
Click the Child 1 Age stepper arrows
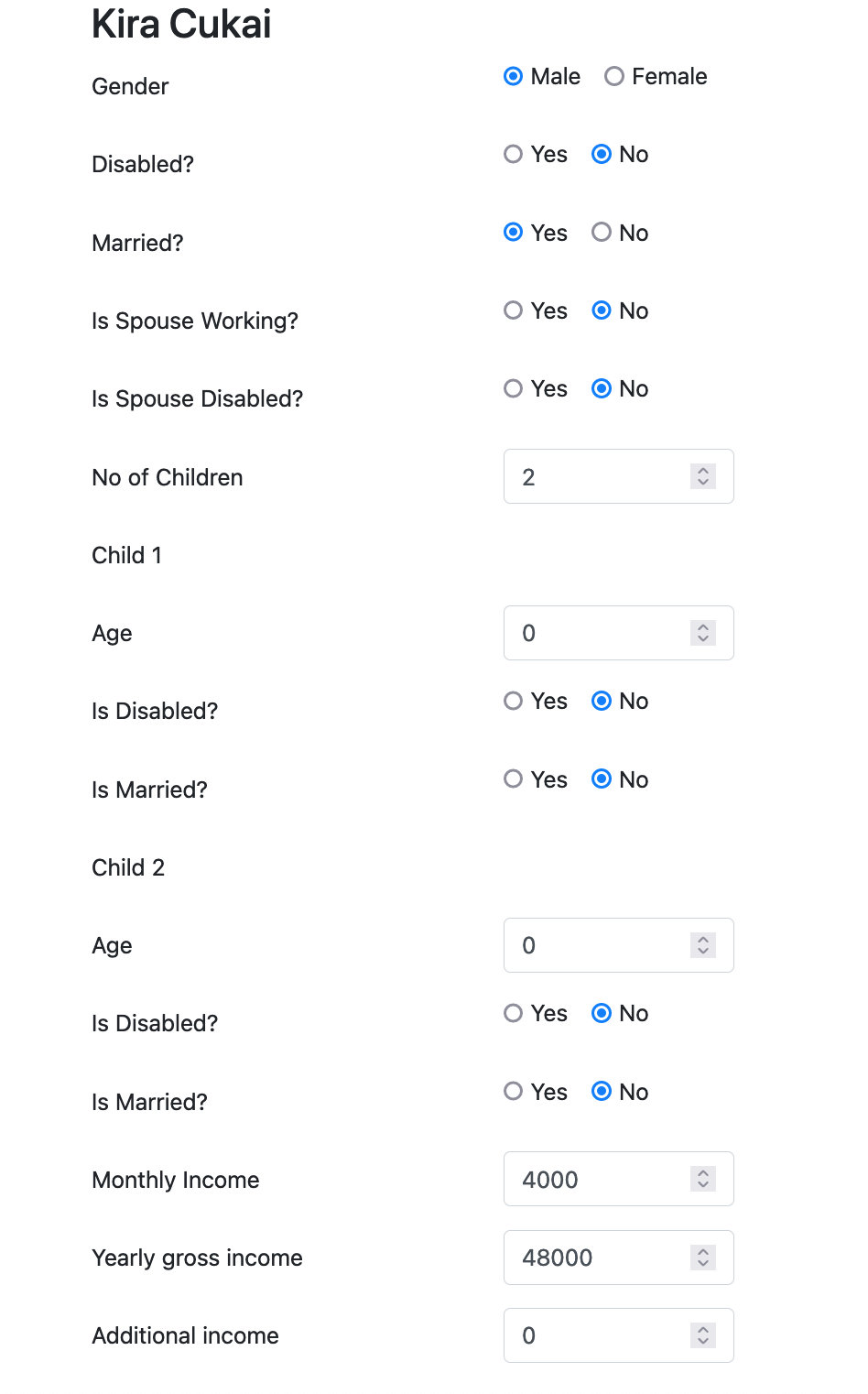(703, 633)
